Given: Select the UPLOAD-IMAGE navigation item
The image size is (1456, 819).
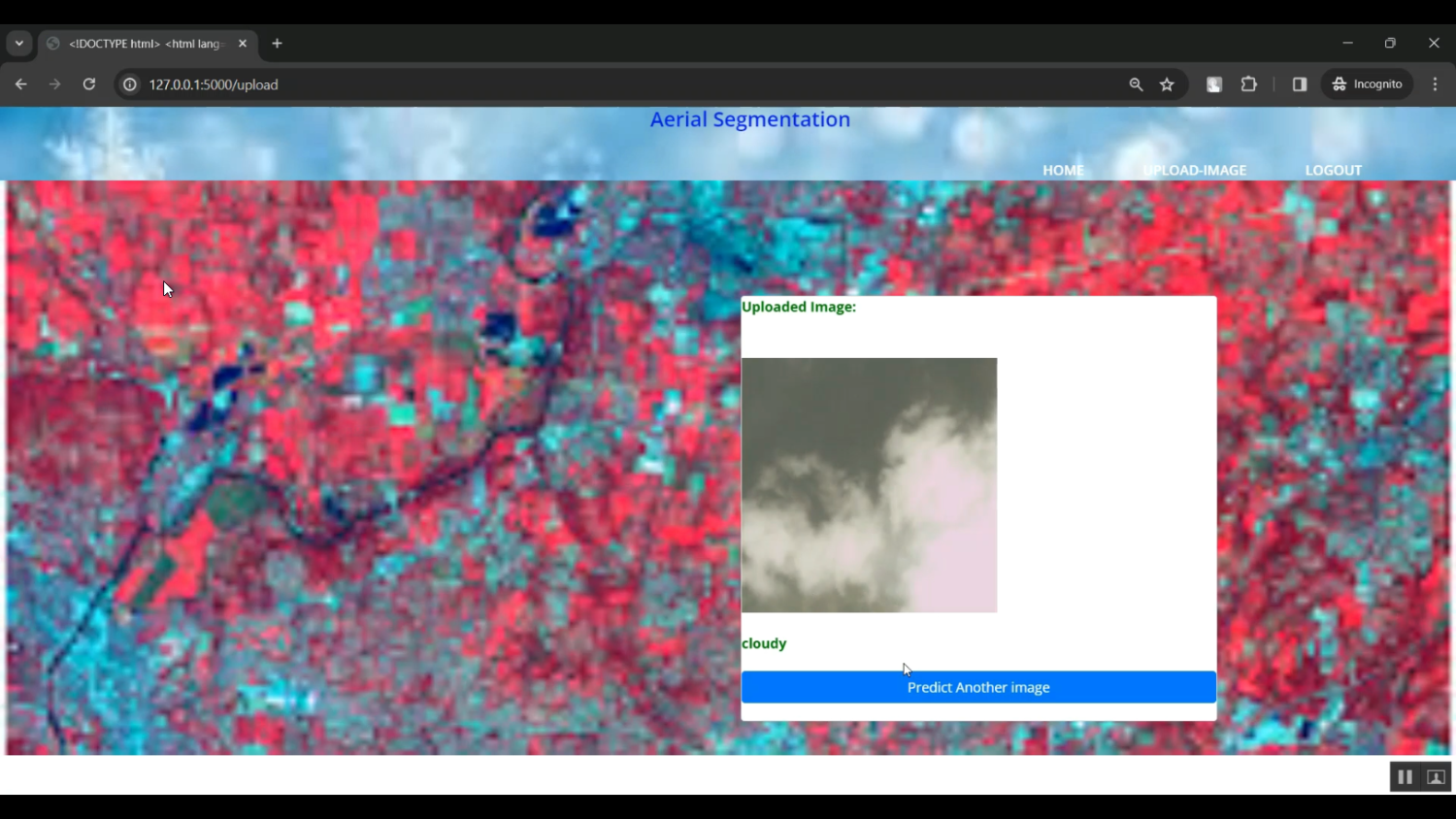Looking at the screenshot, I should (x=1195, y=170).
